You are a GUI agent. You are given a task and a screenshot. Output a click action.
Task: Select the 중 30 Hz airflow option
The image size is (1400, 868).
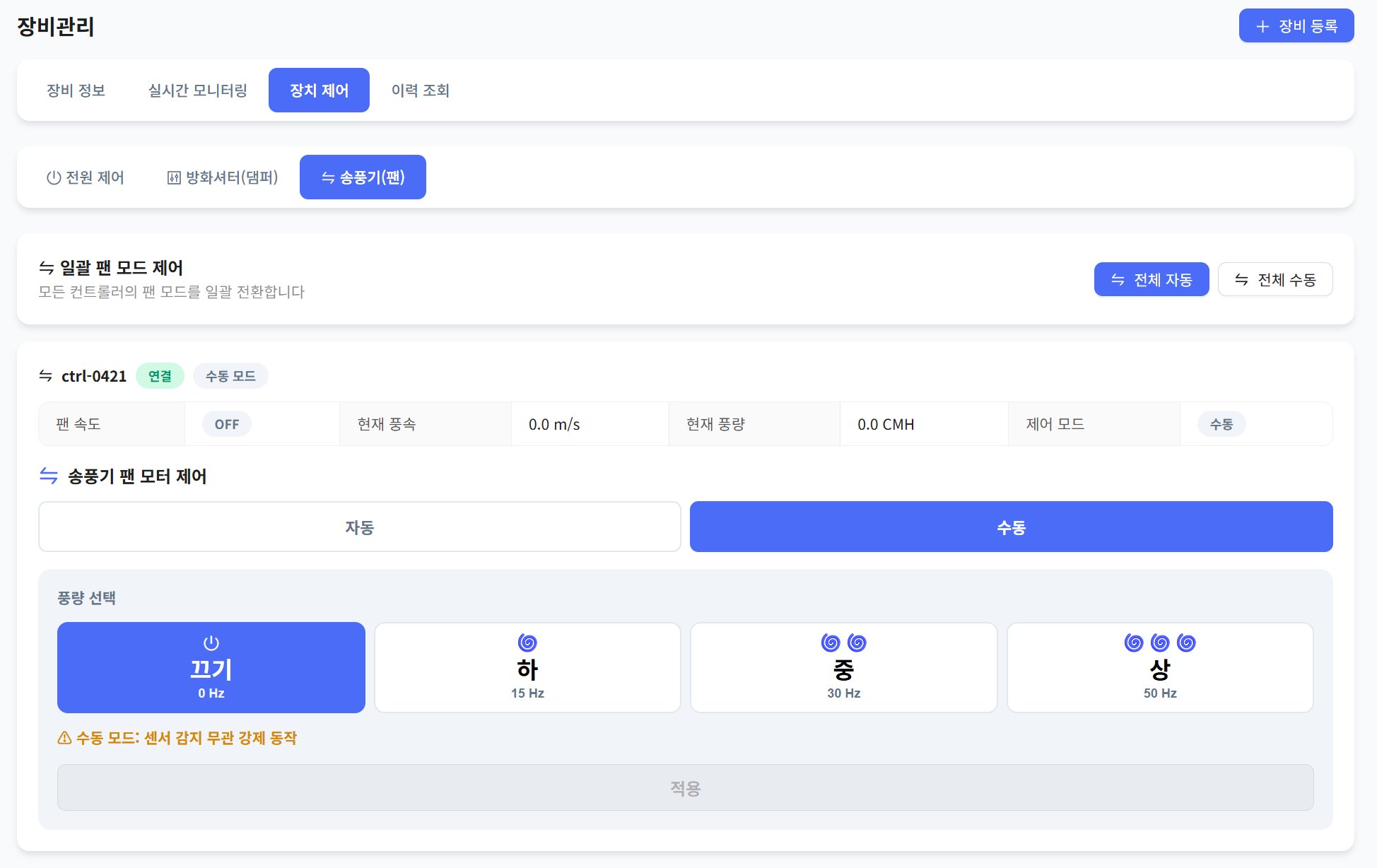click(844, 668)
